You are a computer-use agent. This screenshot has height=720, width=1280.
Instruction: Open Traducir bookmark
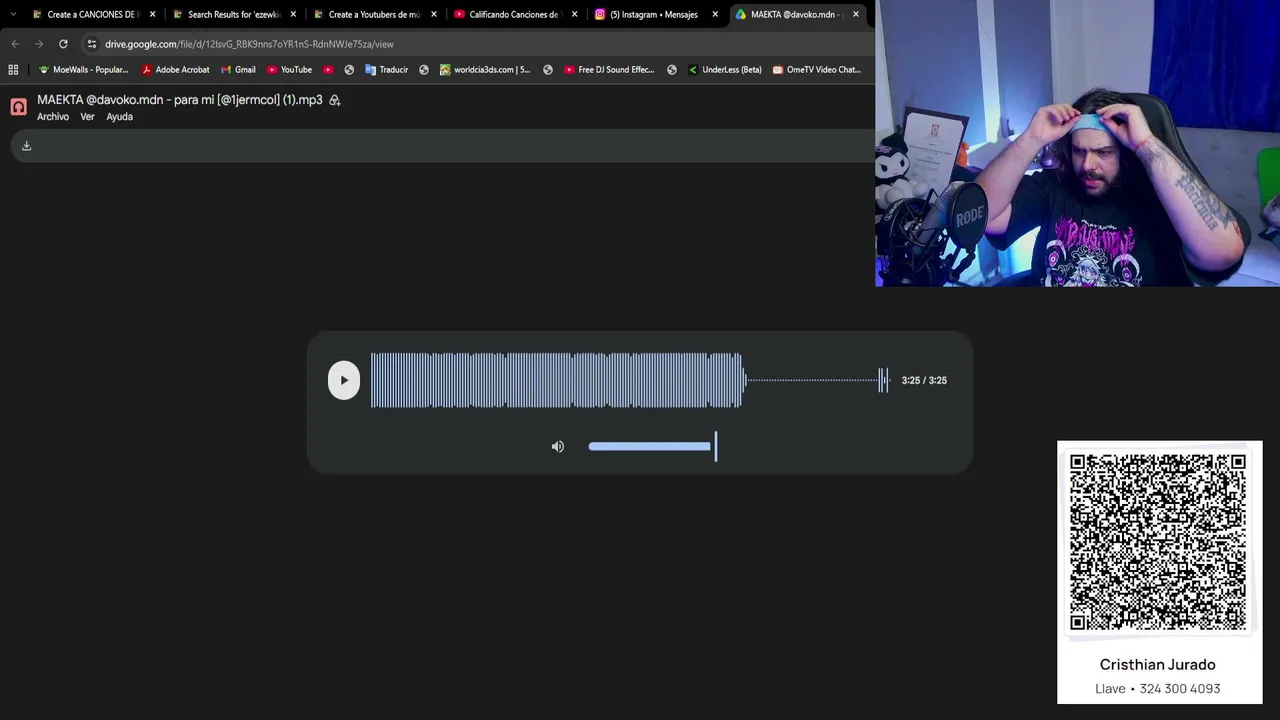[386, 70]
